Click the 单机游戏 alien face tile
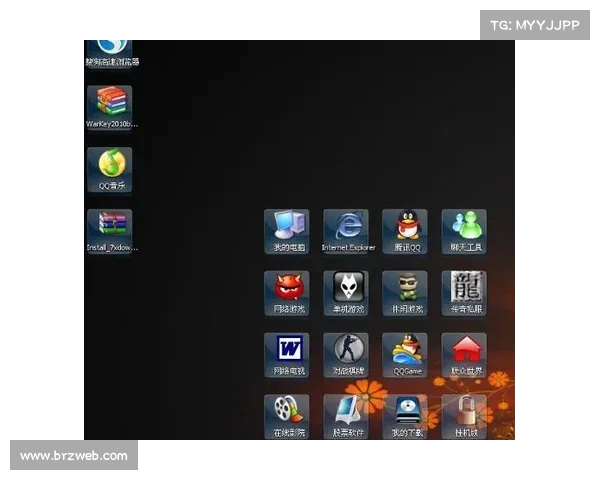600x480 pixels. tap(346, 293)
